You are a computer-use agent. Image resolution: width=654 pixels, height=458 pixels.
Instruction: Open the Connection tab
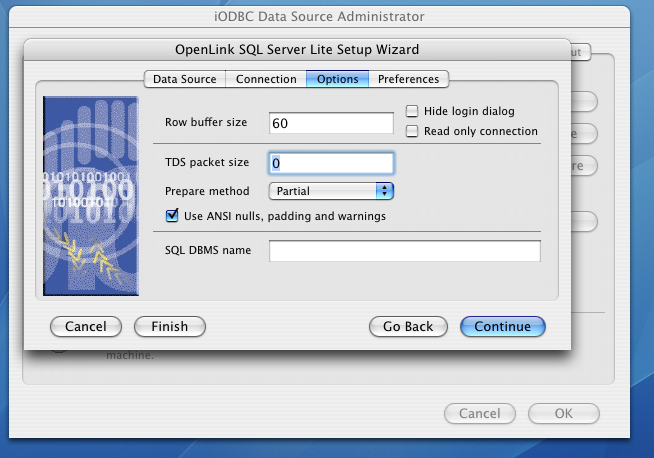(x=266, y=79)
